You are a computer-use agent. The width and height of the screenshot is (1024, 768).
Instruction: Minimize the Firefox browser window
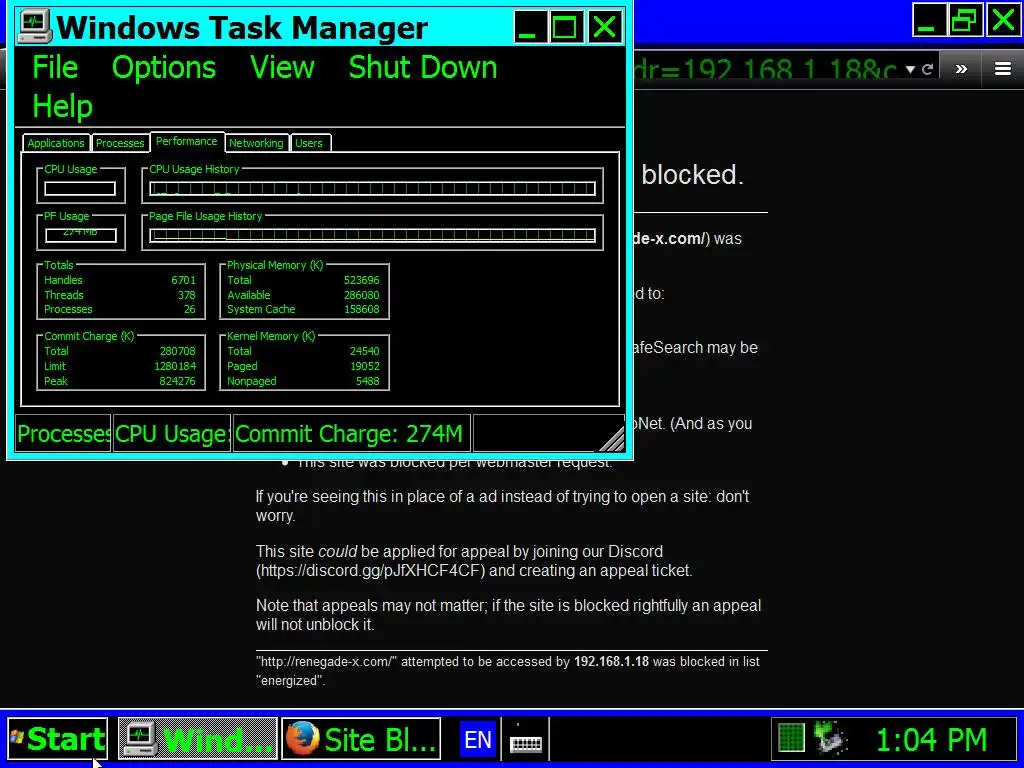point(929,20)
